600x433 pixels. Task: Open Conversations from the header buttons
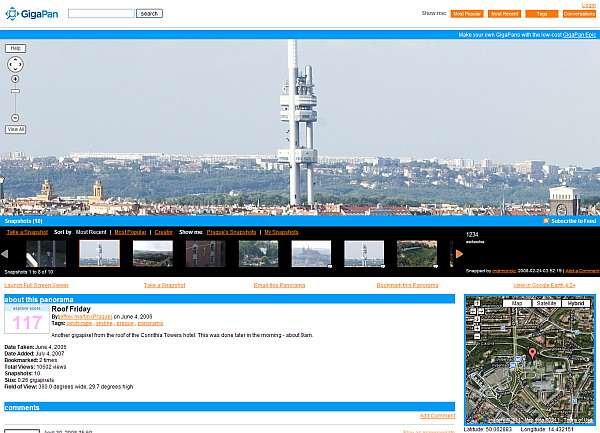579,14
